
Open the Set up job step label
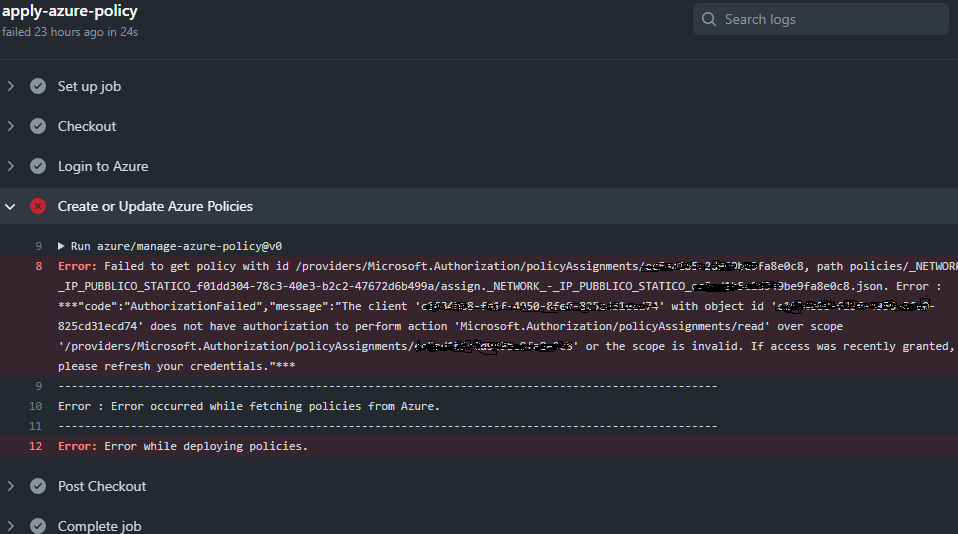[x=89, y=86]
